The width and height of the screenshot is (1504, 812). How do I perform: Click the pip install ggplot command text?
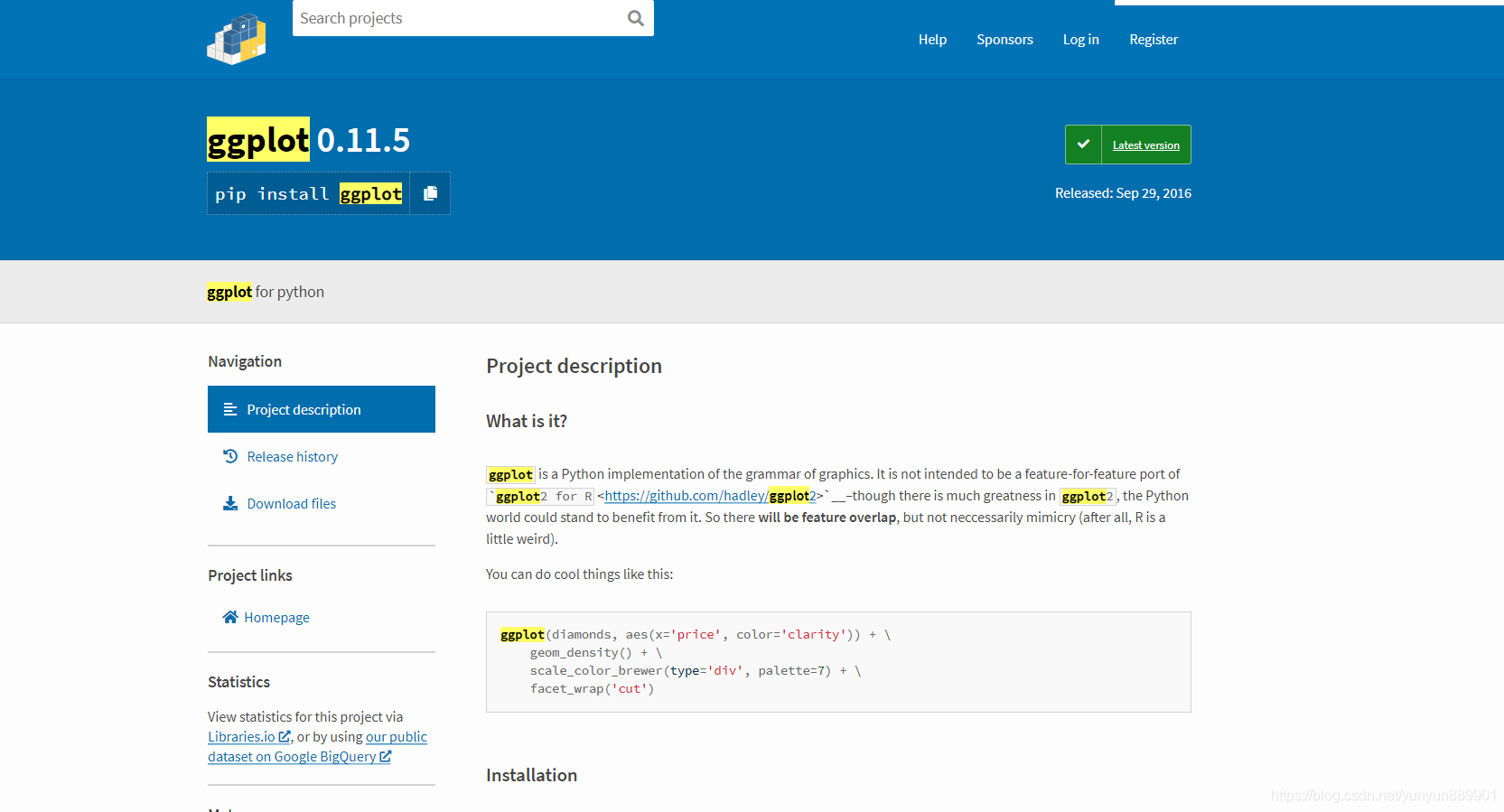point(308,194)
